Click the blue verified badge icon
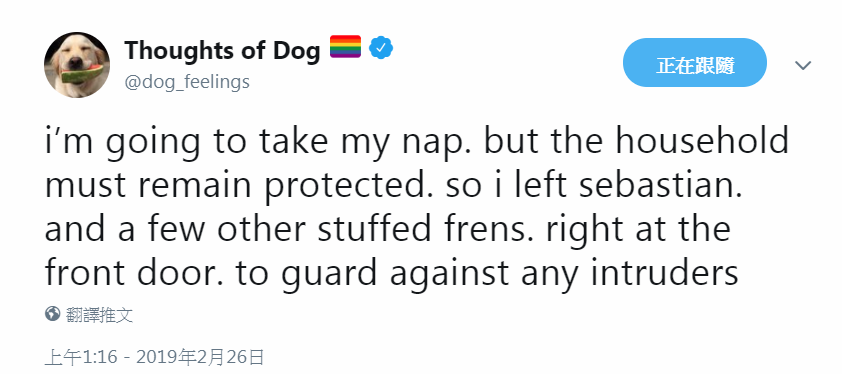The width and height of the screenshot is (842, 374). (x=381, y=48)
